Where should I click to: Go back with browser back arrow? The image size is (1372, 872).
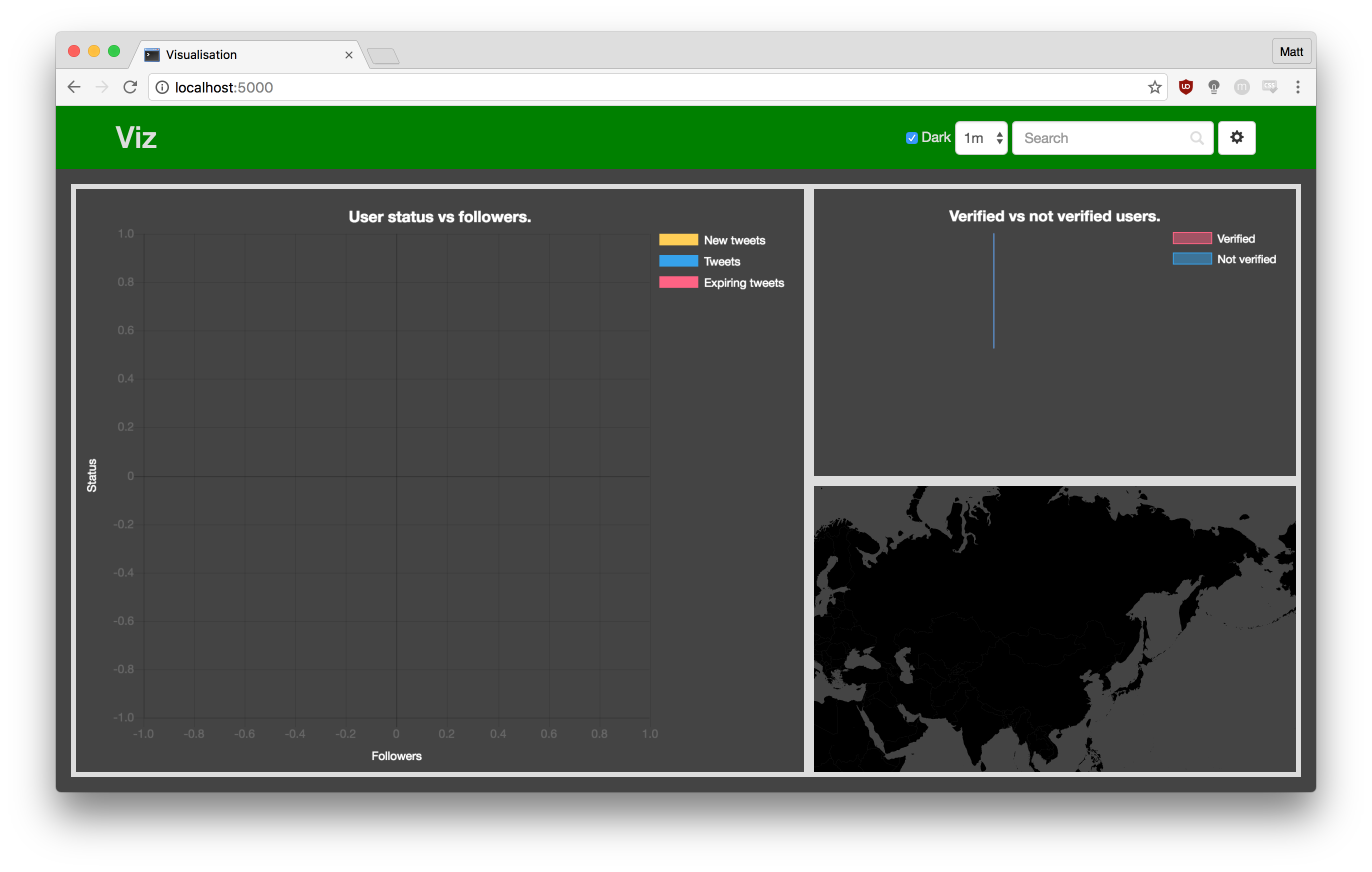point(74,86)
